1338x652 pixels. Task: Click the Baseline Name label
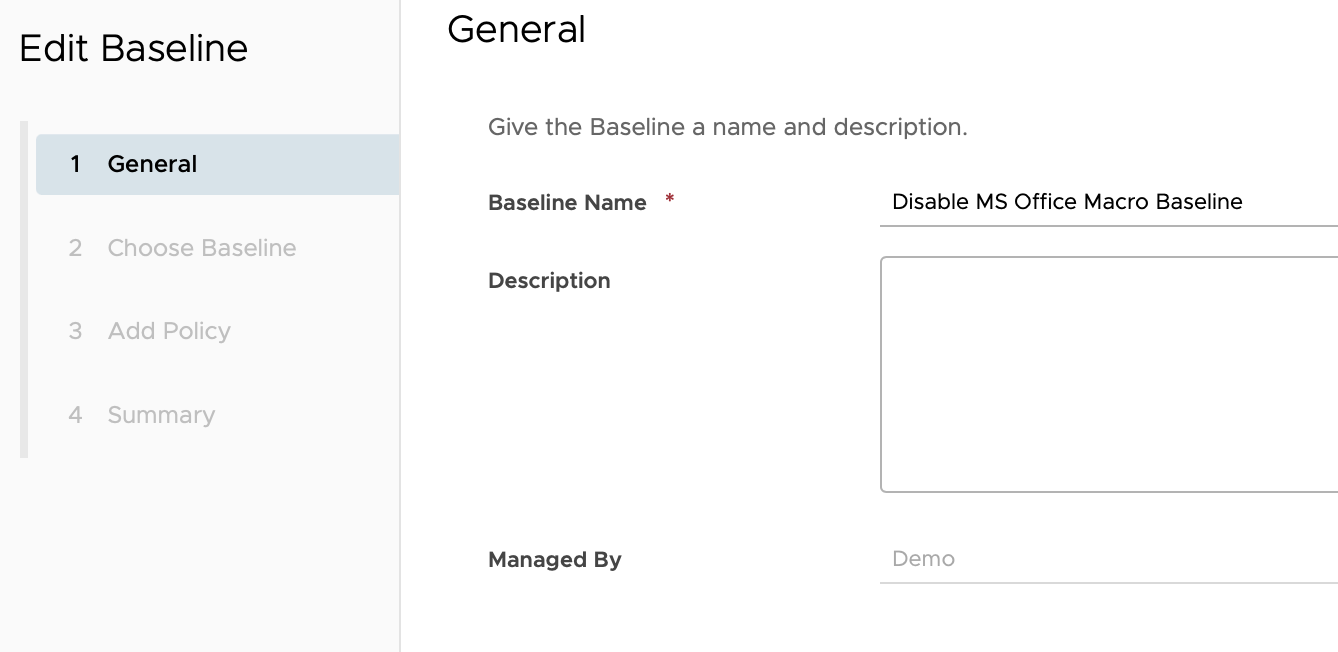click(x=567, y=203)
